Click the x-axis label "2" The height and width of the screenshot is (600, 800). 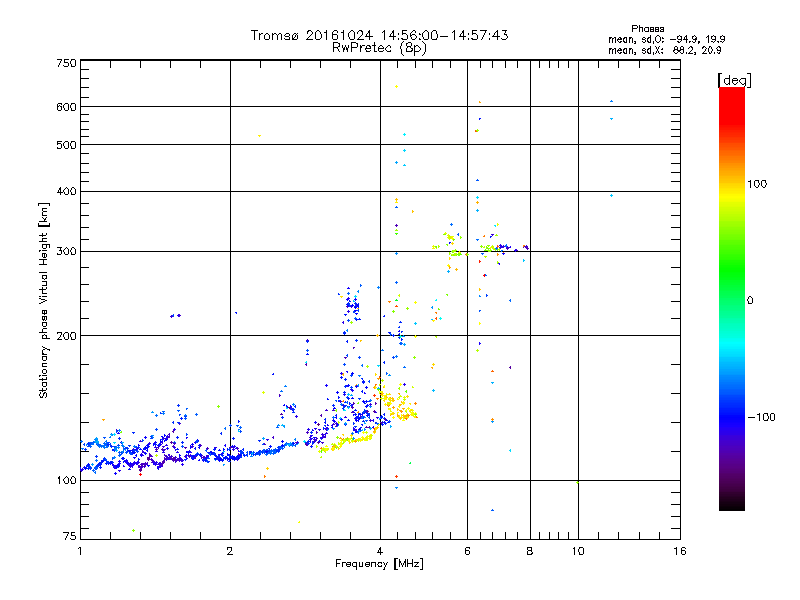230,551
